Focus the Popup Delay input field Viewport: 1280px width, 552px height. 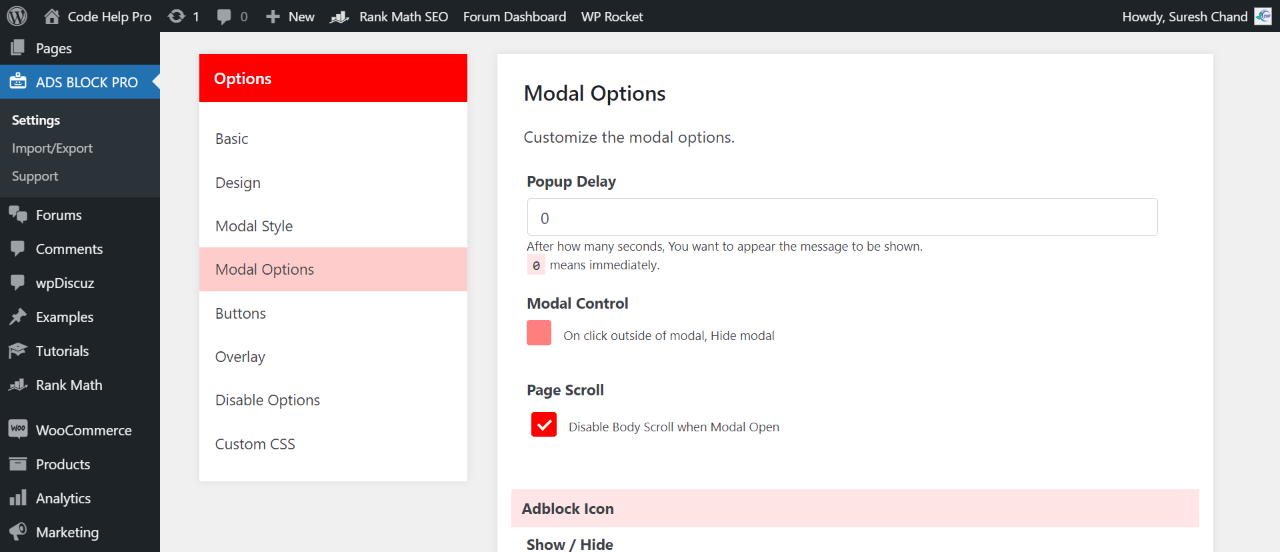842,217
